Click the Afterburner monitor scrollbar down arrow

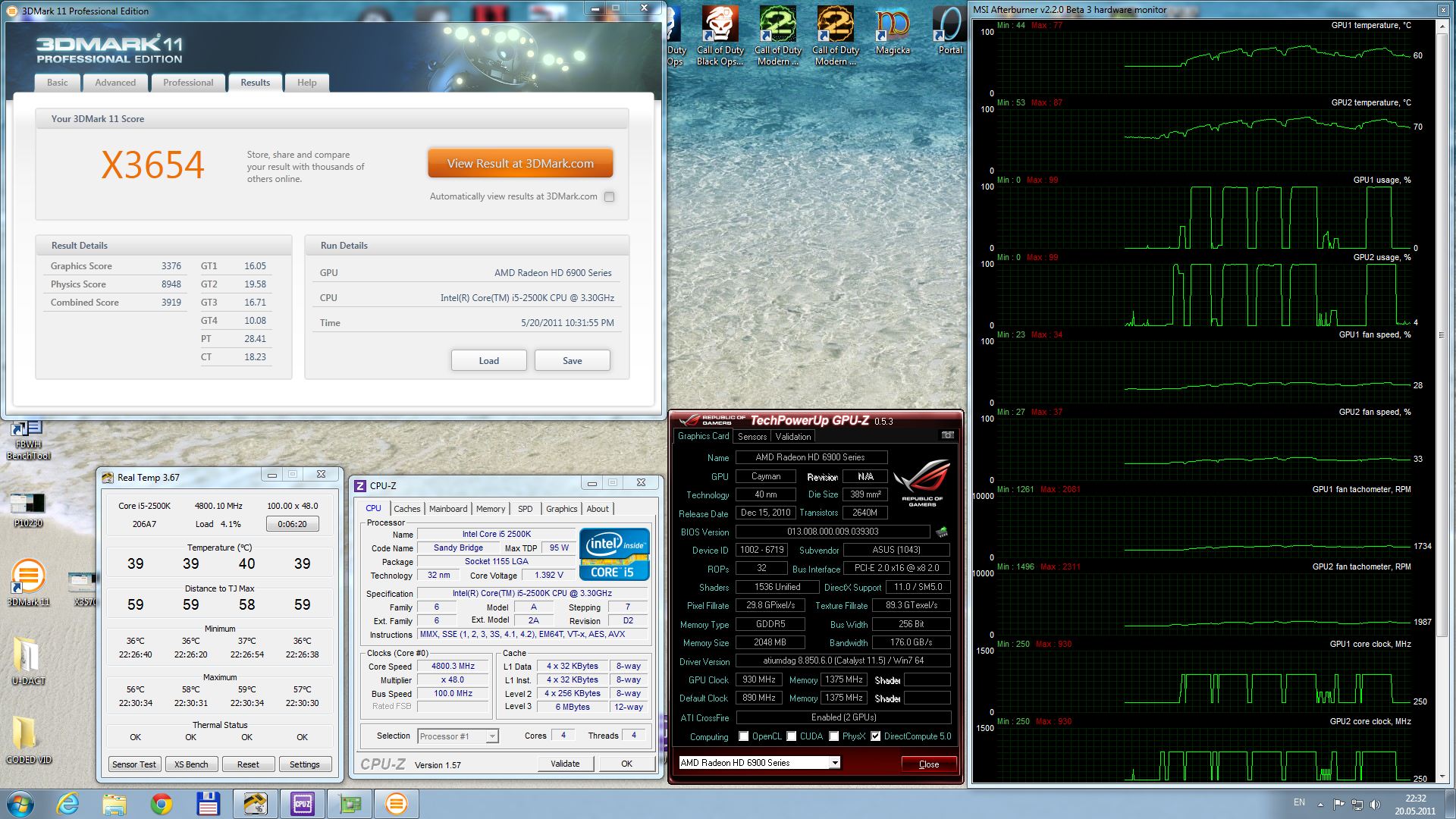click(x=1442, y=777)
